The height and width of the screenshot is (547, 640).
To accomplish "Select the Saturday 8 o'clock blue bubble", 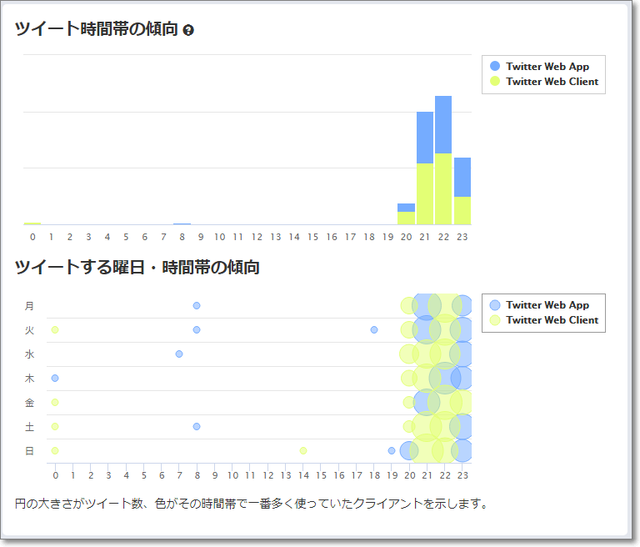I will [197, 426].
